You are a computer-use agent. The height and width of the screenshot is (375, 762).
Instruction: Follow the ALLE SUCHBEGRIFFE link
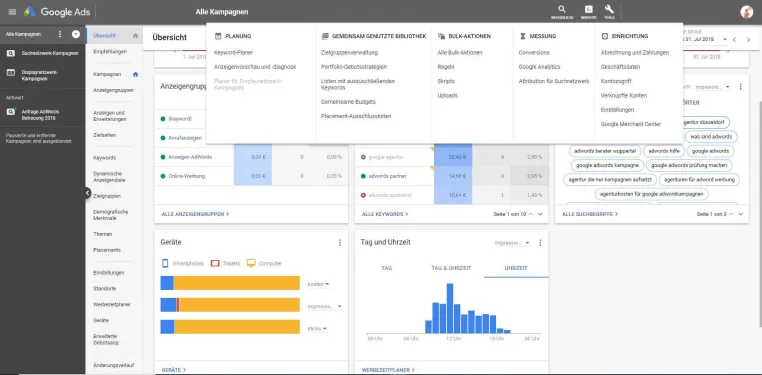(590, 214)
